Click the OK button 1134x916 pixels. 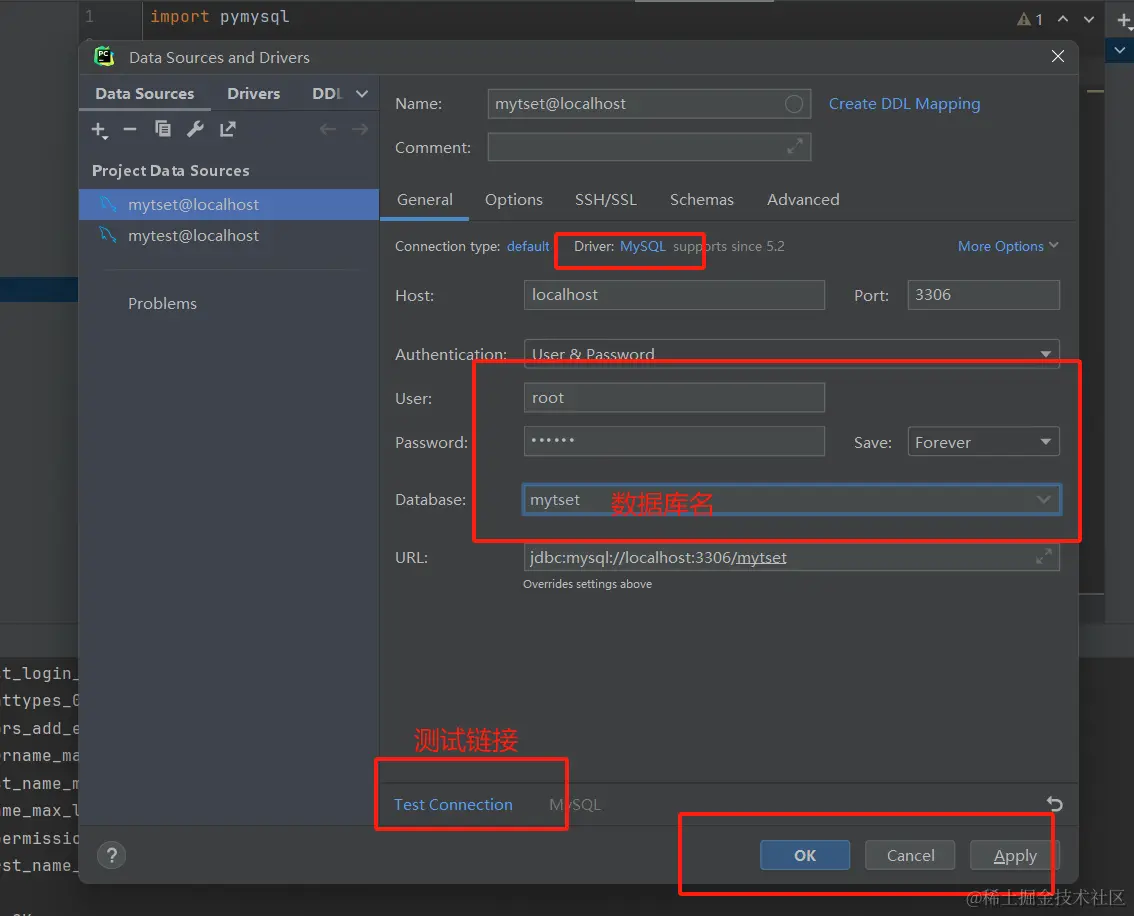click(x=804, y=855)
